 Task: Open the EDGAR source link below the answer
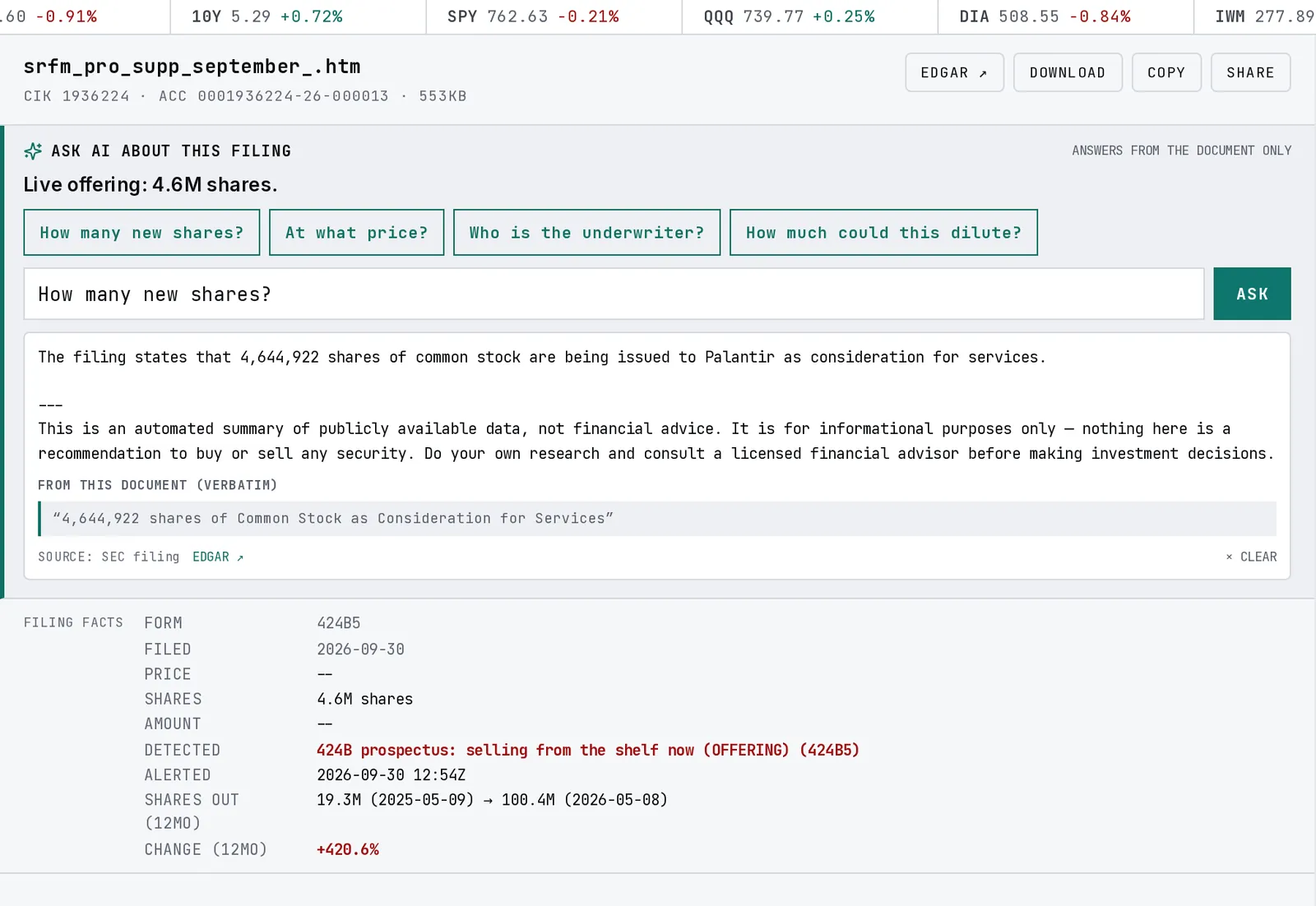218,557
